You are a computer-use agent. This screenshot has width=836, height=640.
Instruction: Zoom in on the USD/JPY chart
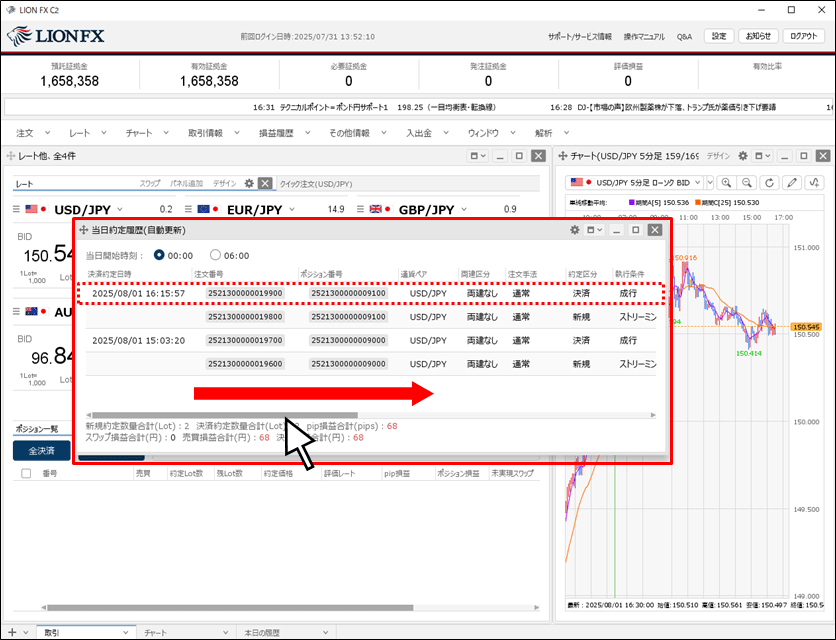click(726, 183)
